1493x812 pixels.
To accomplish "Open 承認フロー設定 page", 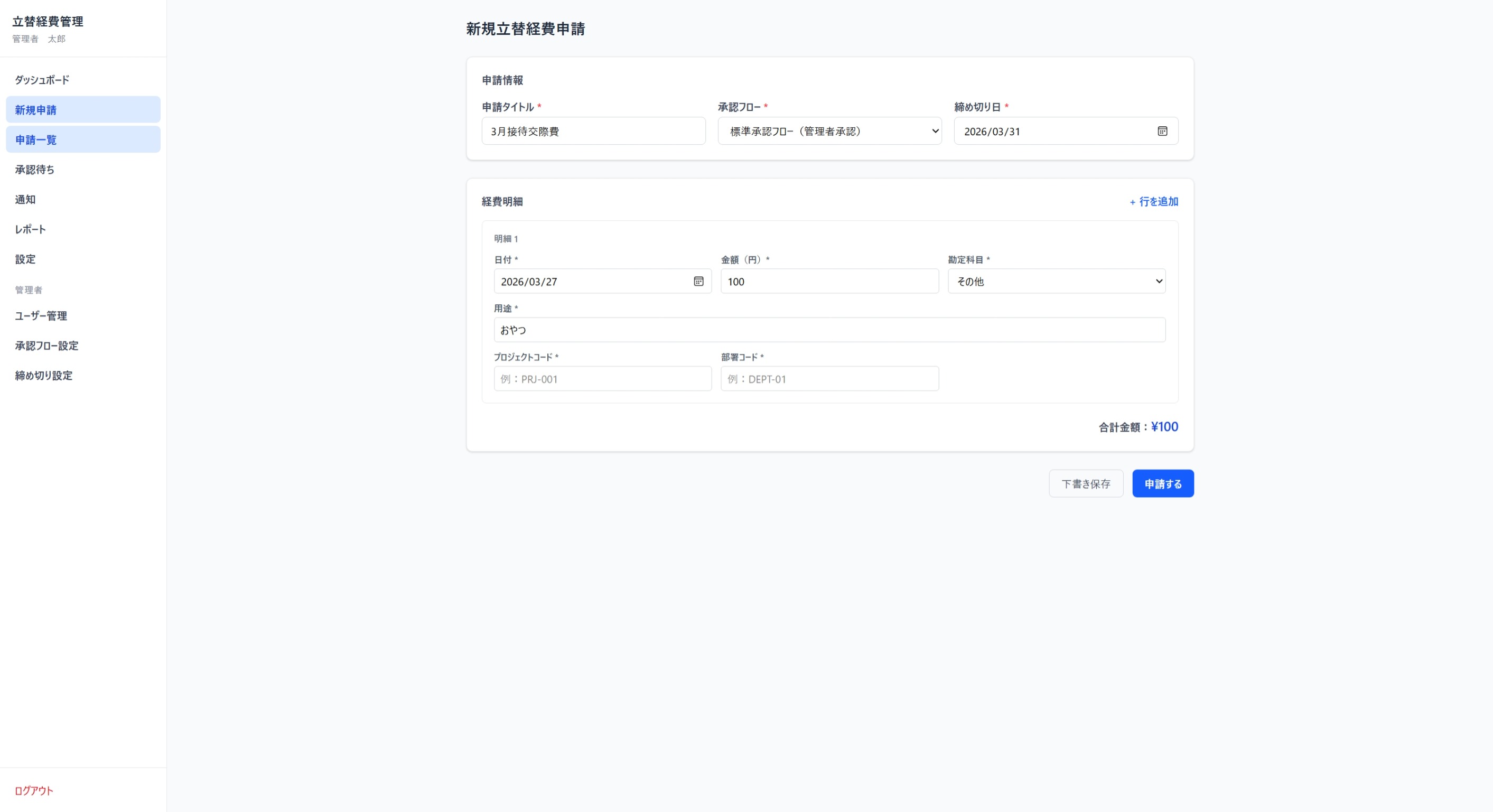I will (46, 346).
